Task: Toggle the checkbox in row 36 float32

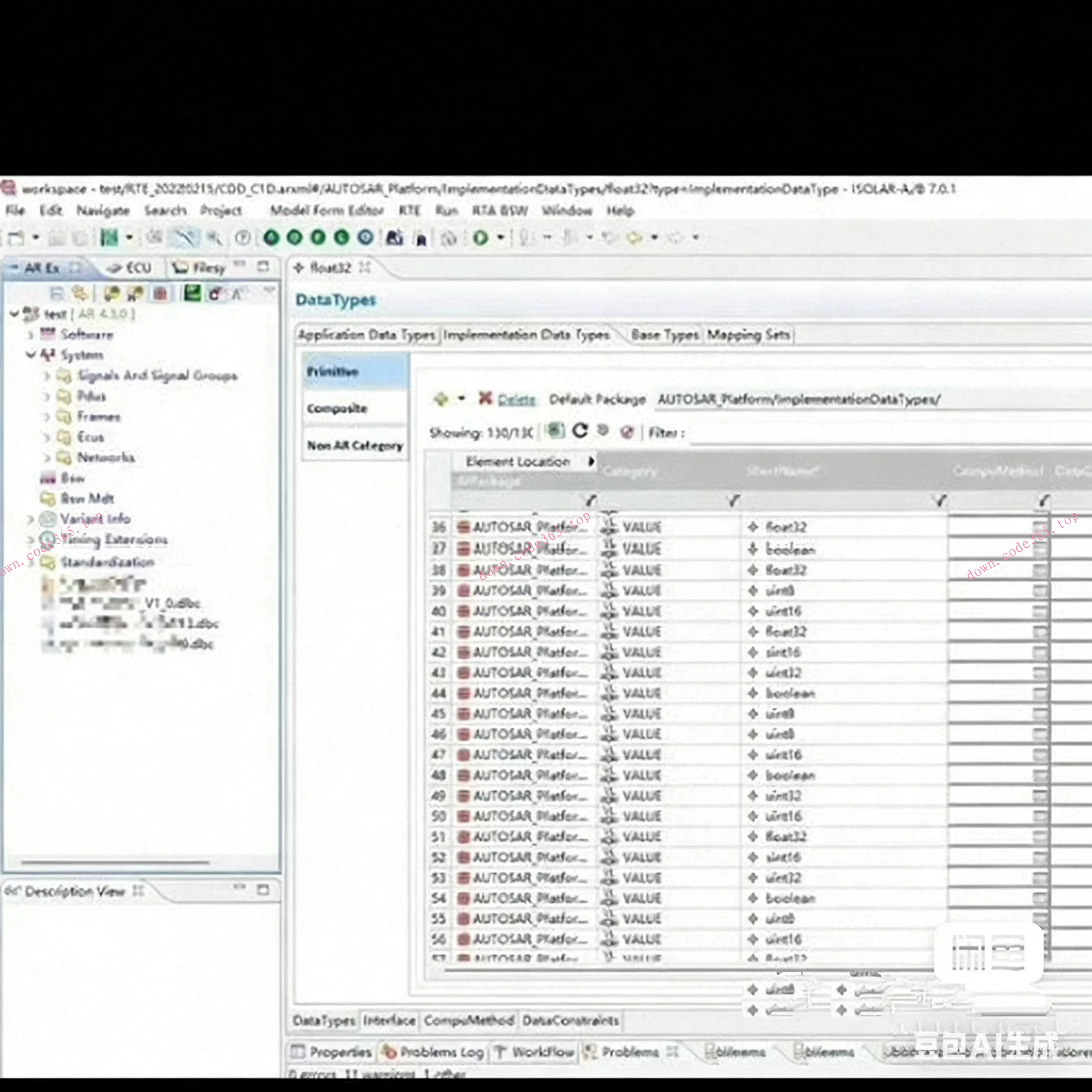Action: coord(1040,527)
